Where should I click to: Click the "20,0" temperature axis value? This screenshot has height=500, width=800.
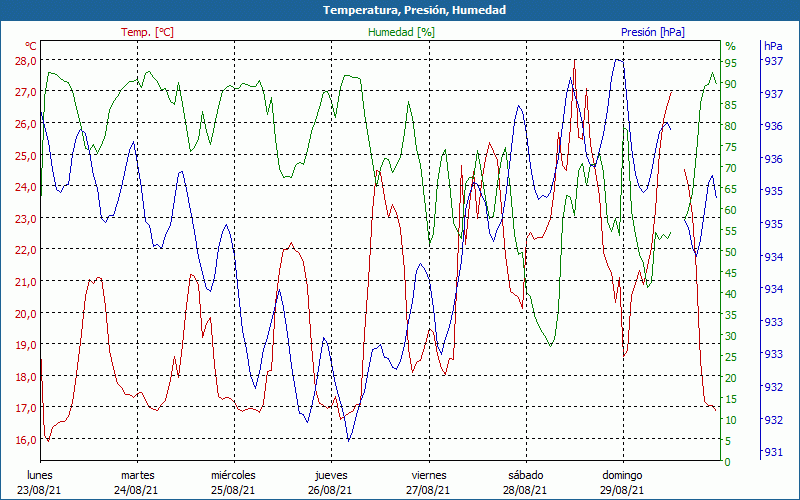click(27, 313)
